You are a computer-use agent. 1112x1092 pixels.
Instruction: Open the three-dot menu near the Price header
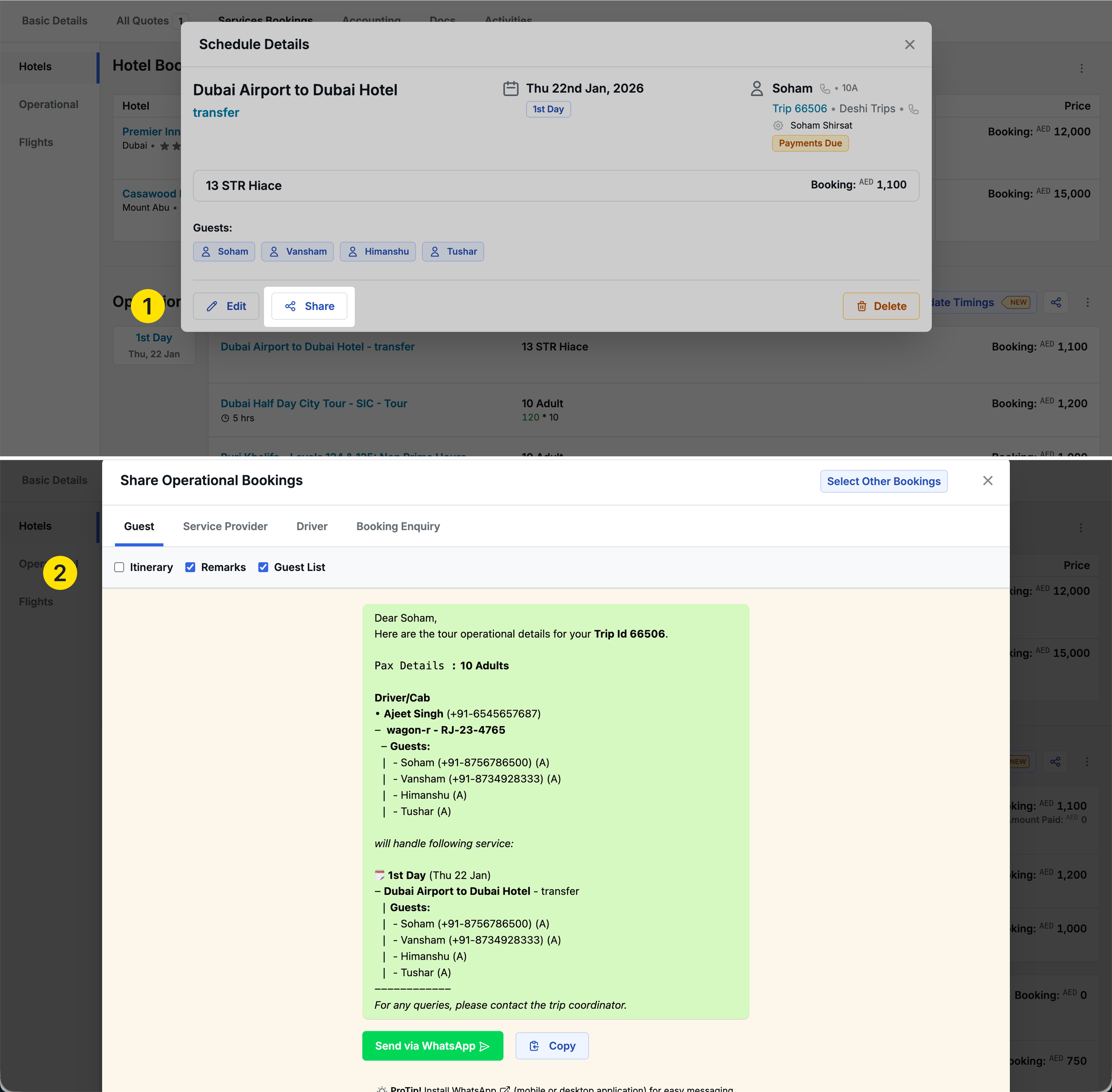[1082, 68]
